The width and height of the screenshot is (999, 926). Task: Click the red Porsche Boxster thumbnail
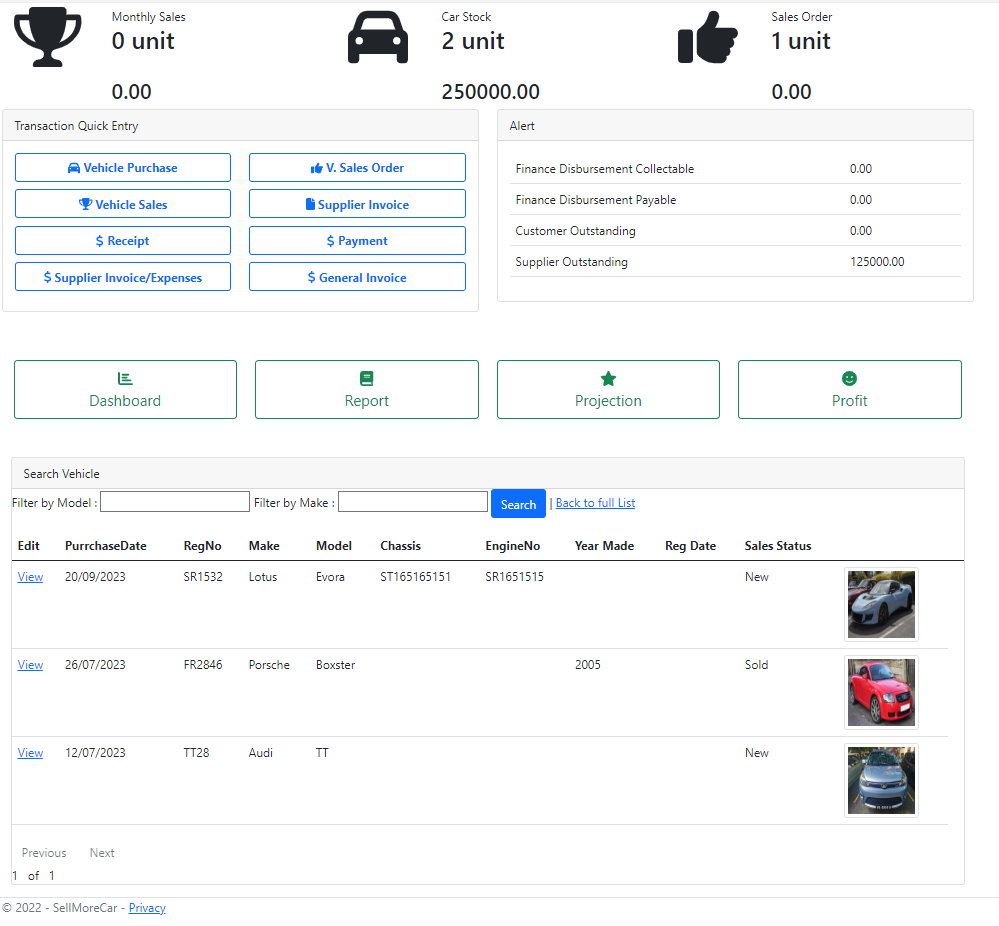point(881,692)
